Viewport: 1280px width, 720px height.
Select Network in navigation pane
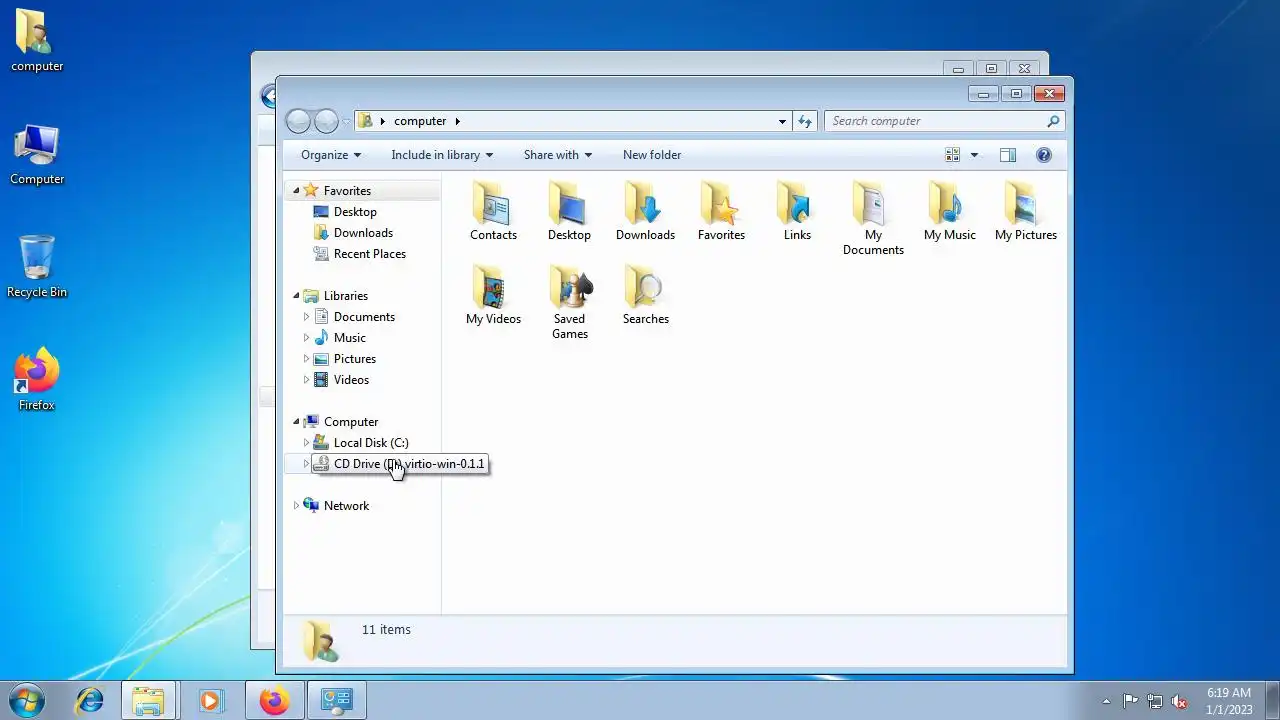346,506
